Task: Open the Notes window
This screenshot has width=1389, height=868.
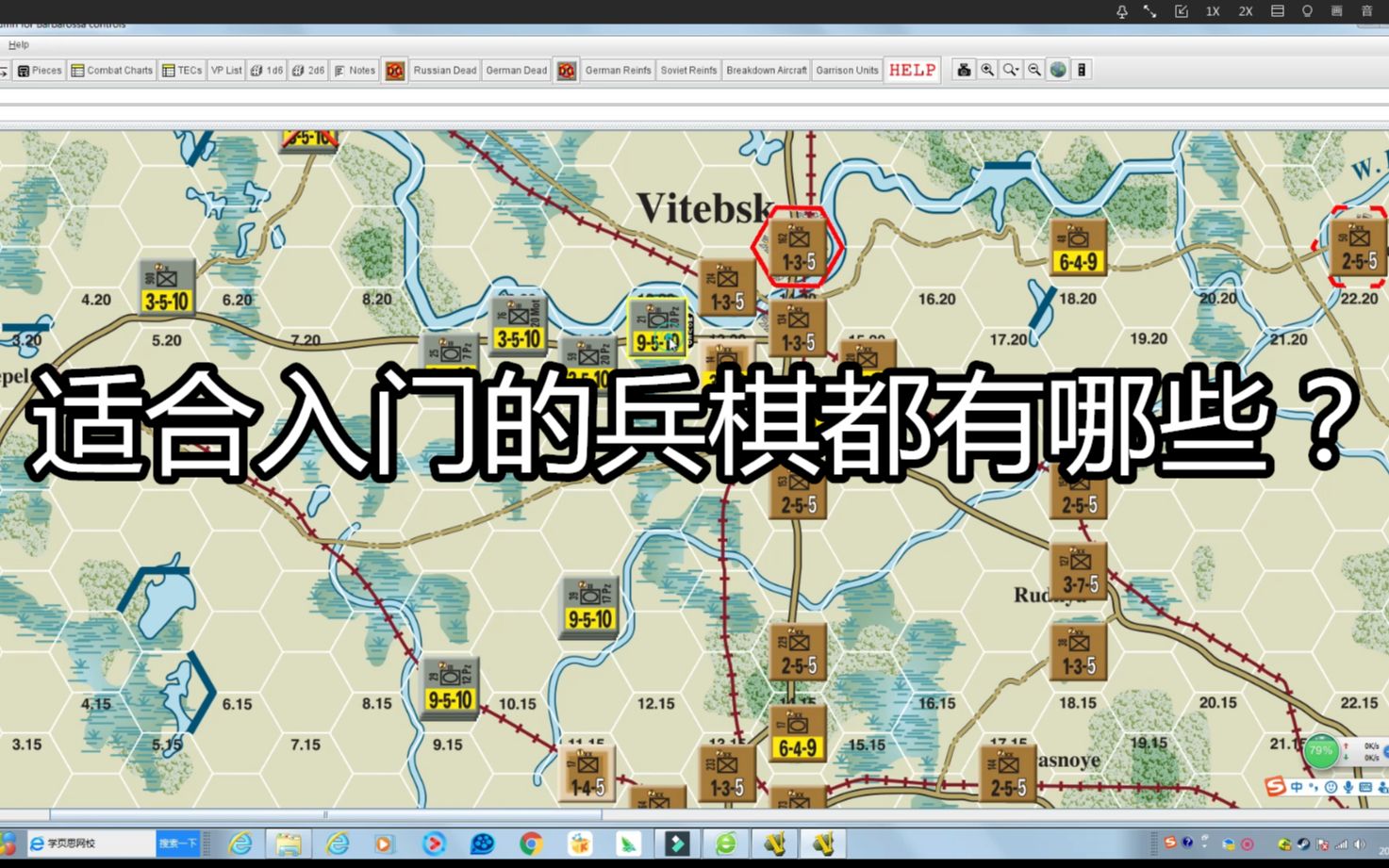Action: point(355,71)
